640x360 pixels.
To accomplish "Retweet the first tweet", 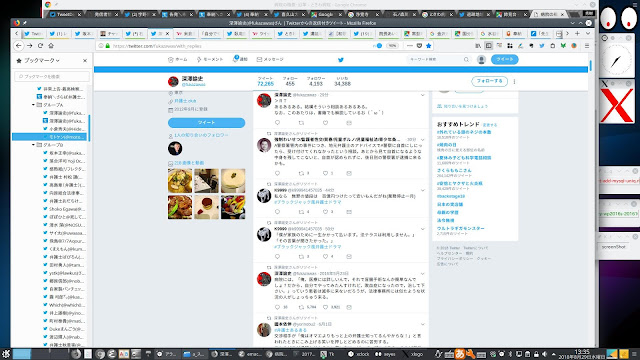I will pyautogui.click(x=301, y=123).
